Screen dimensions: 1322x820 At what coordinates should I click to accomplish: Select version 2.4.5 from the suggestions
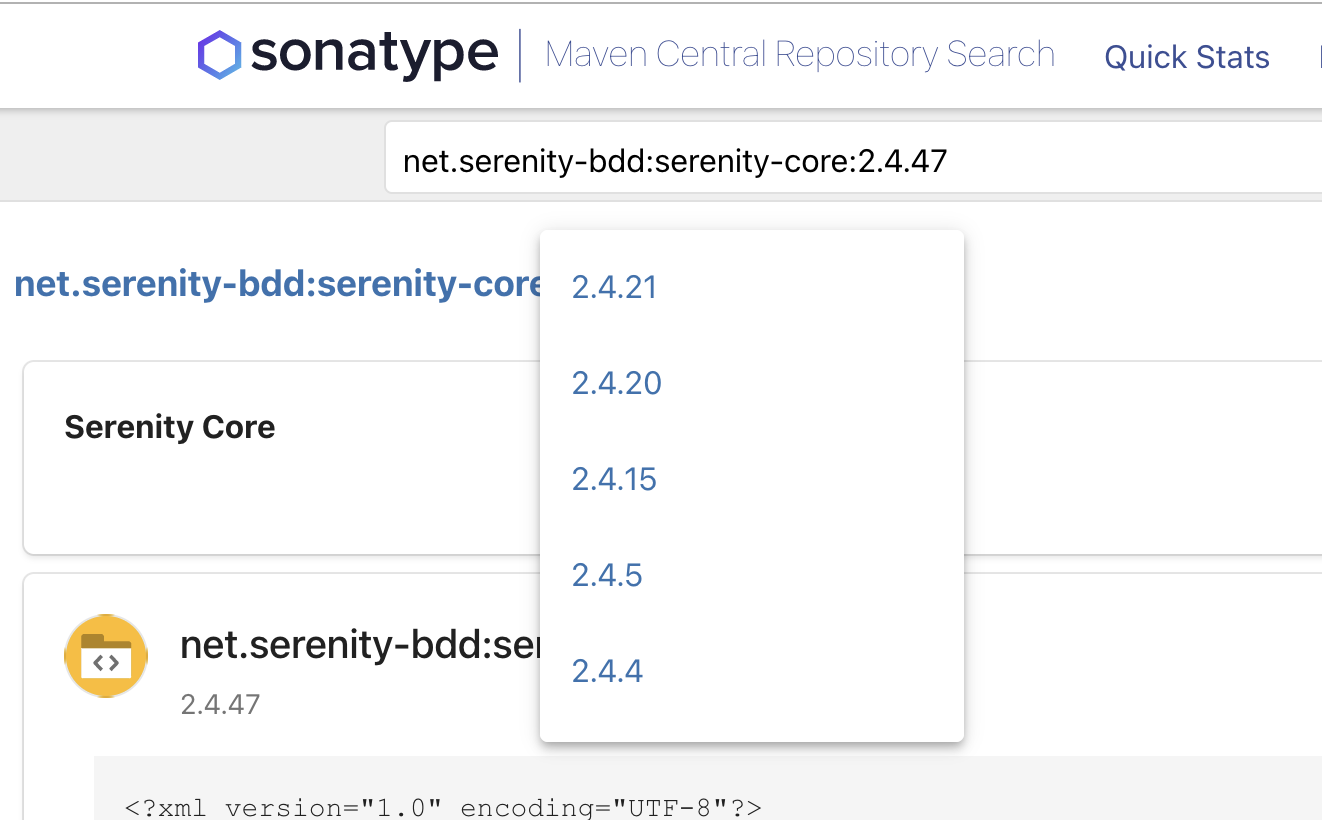tap(607, 575)
